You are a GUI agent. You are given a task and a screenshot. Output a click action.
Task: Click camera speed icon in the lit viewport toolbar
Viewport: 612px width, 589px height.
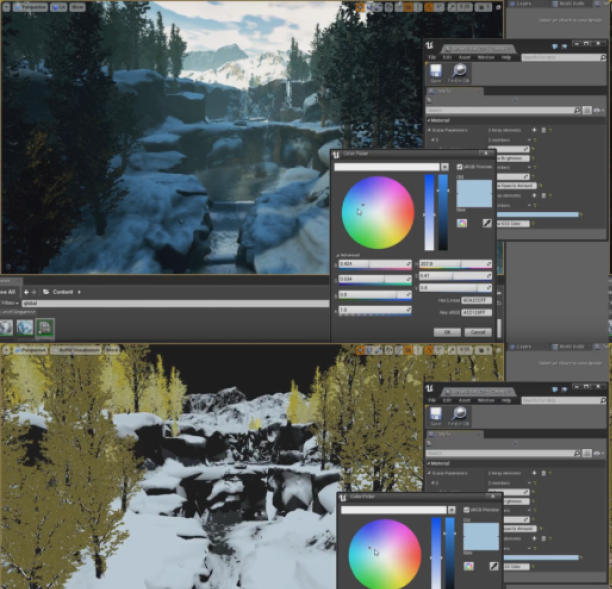click(483, 7)
